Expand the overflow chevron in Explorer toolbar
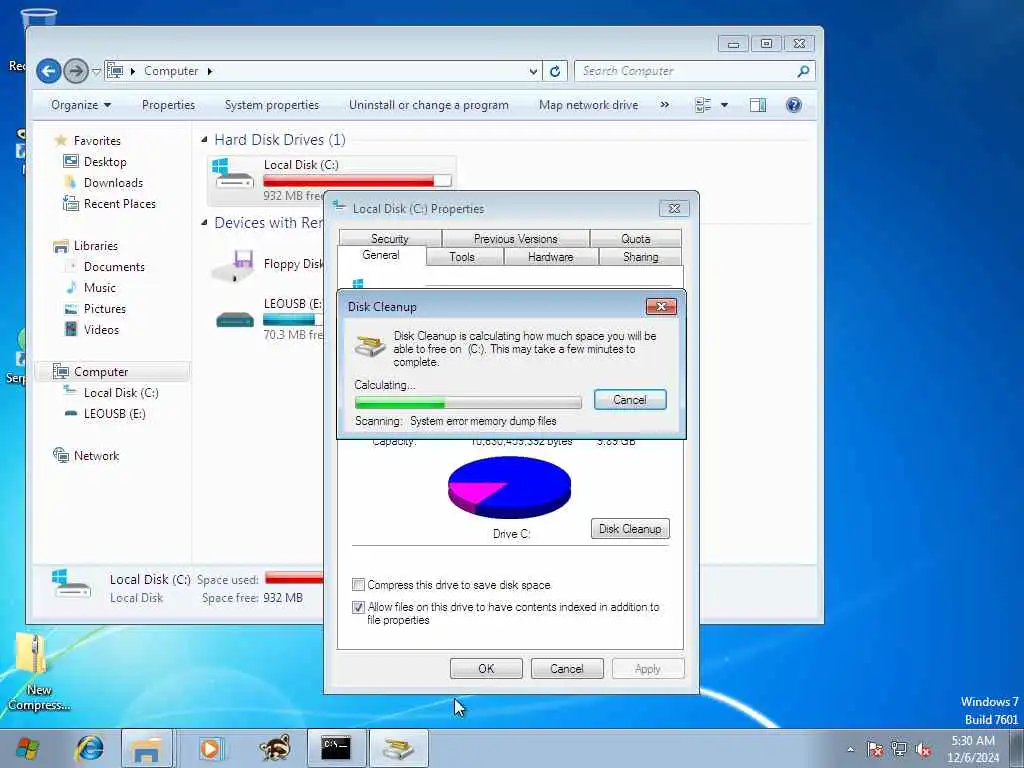The image size is (1024, 768). [664, 104]
